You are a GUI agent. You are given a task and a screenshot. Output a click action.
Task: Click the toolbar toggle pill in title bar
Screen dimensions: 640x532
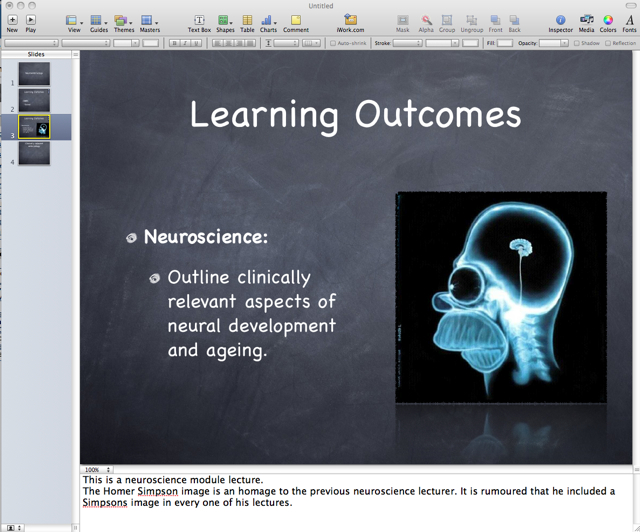[x=631, y=6]
